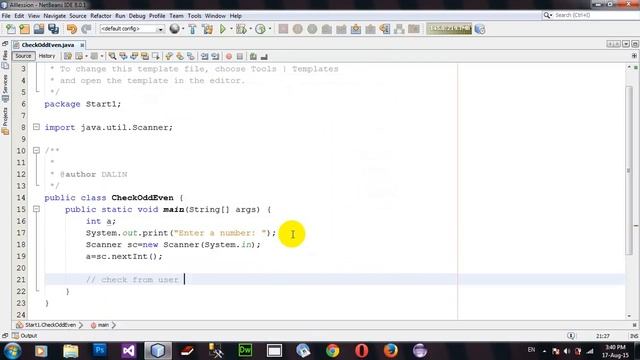Open Dreamweaver from the taskbar
The height and width of the screenshot is (360, 640).
tap(245, 350)
